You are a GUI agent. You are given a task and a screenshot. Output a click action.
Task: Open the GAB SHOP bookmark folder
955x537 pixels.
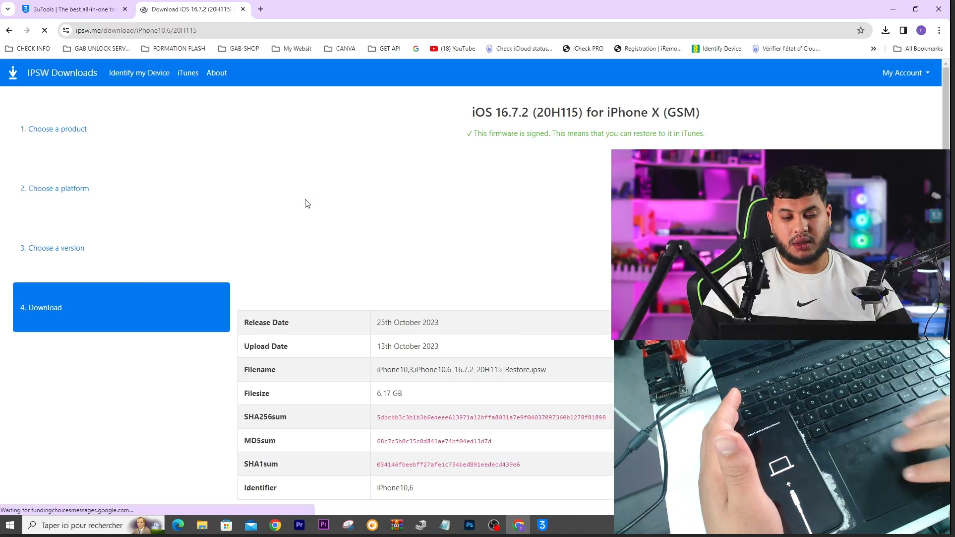click(x=238, y=48)
